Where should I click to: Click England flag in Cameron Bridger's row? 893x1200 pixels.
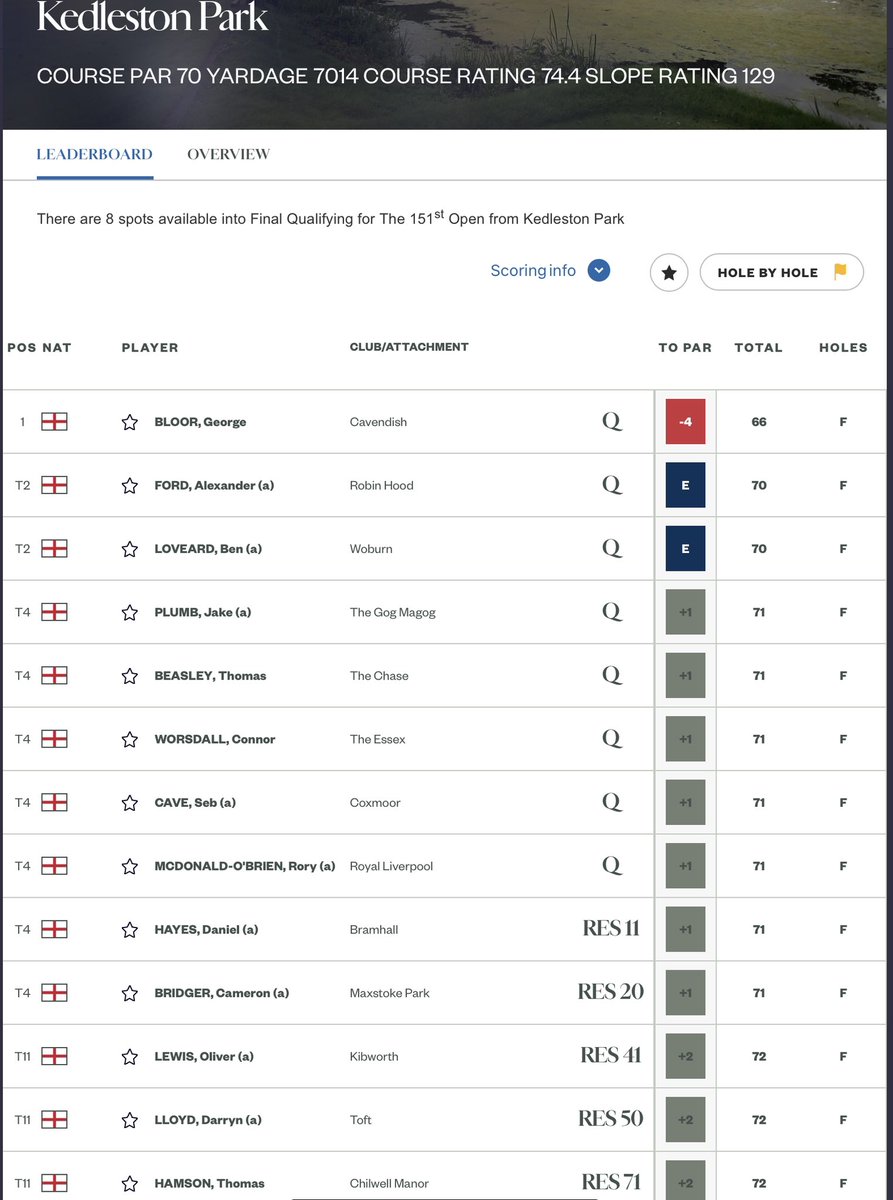[54, 993]
